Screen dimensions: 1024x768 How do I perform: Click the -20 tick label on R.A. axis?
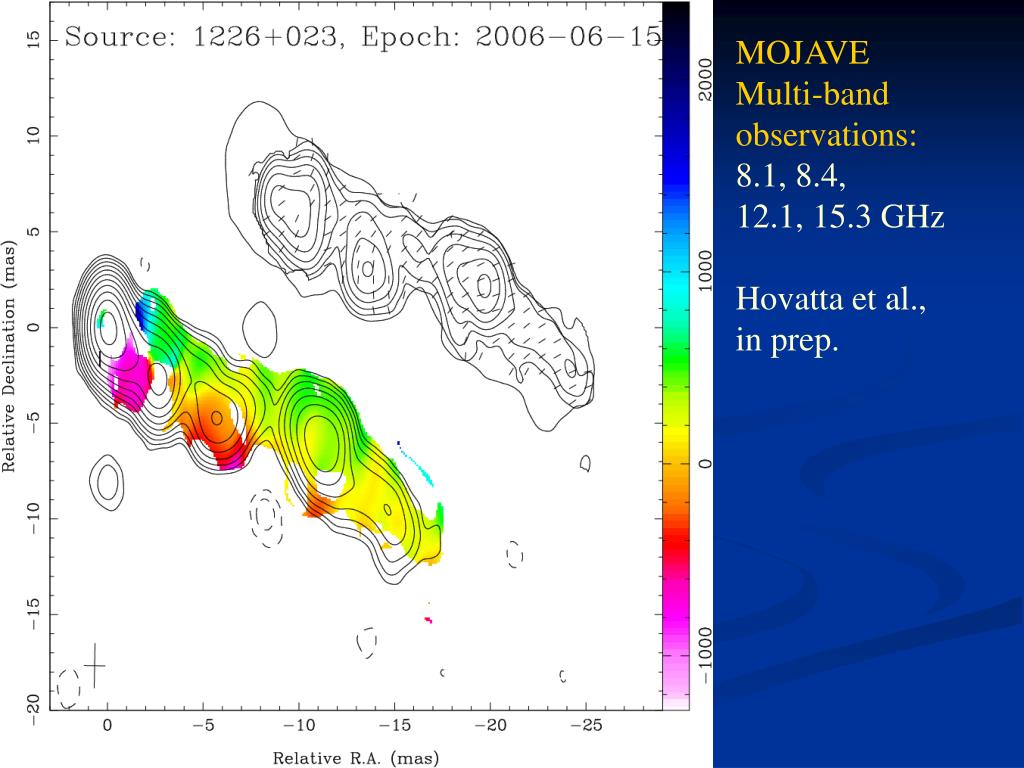(x=490, y=725)
